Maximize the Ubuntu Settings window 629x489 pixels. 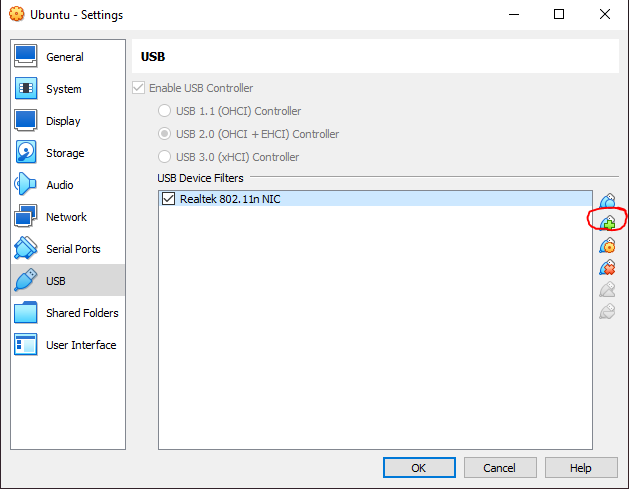tap(559, 14)
